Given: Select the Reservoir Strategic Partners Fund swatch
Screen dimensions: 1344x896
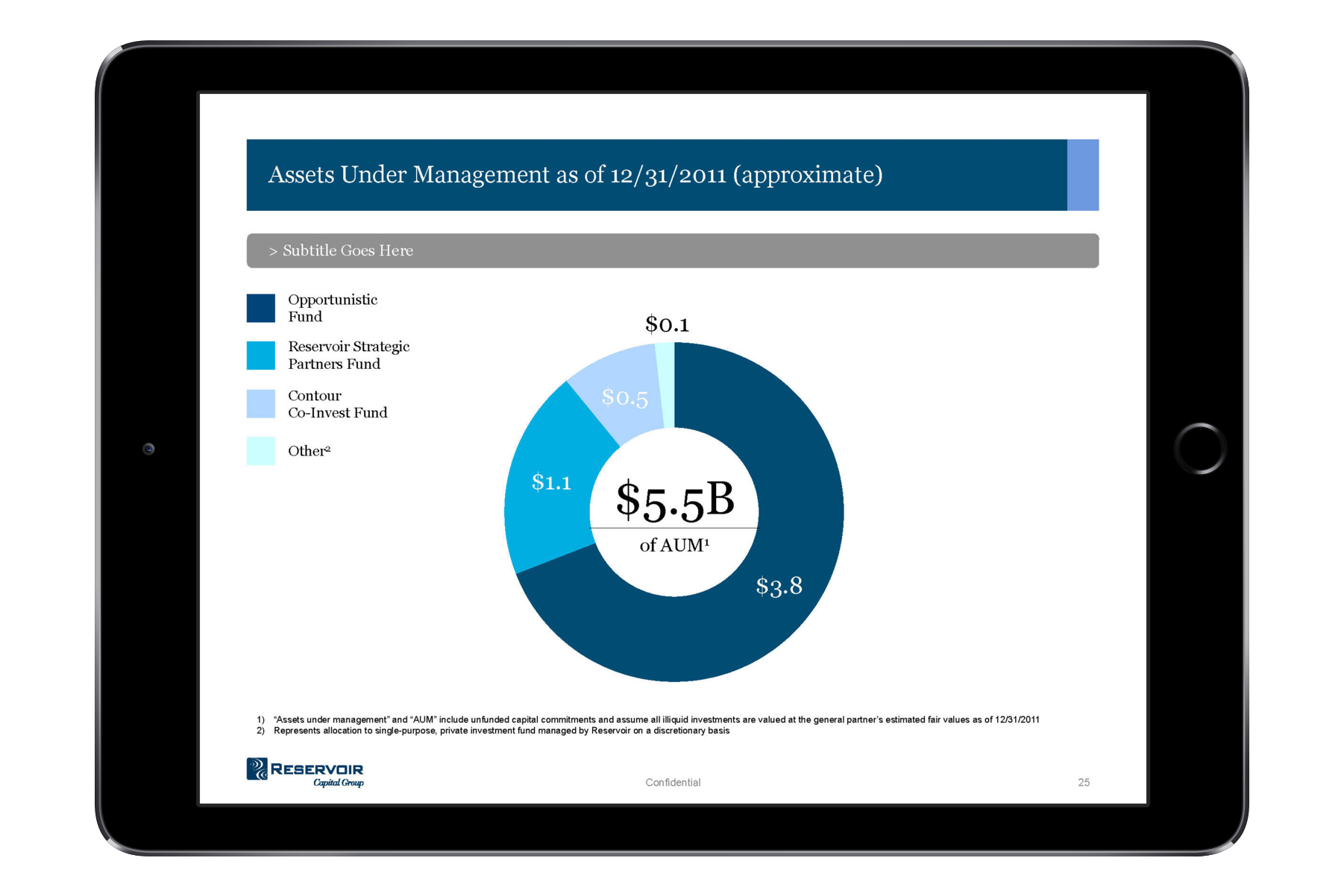Looking at the screenshot, I should (261, 356).
